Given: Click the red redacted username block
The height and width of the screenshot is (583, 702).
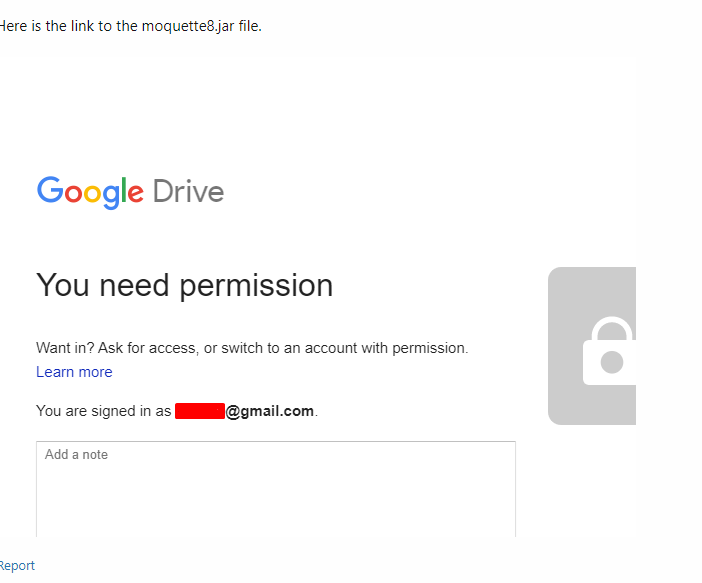Looking at the screenshot, I should tap(199, 411).
